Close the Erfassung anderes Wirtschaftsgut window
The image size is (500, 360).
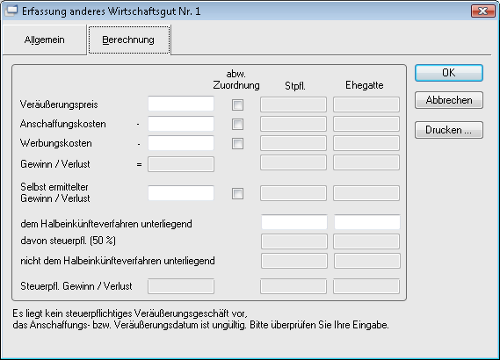[x=483, y=11]
